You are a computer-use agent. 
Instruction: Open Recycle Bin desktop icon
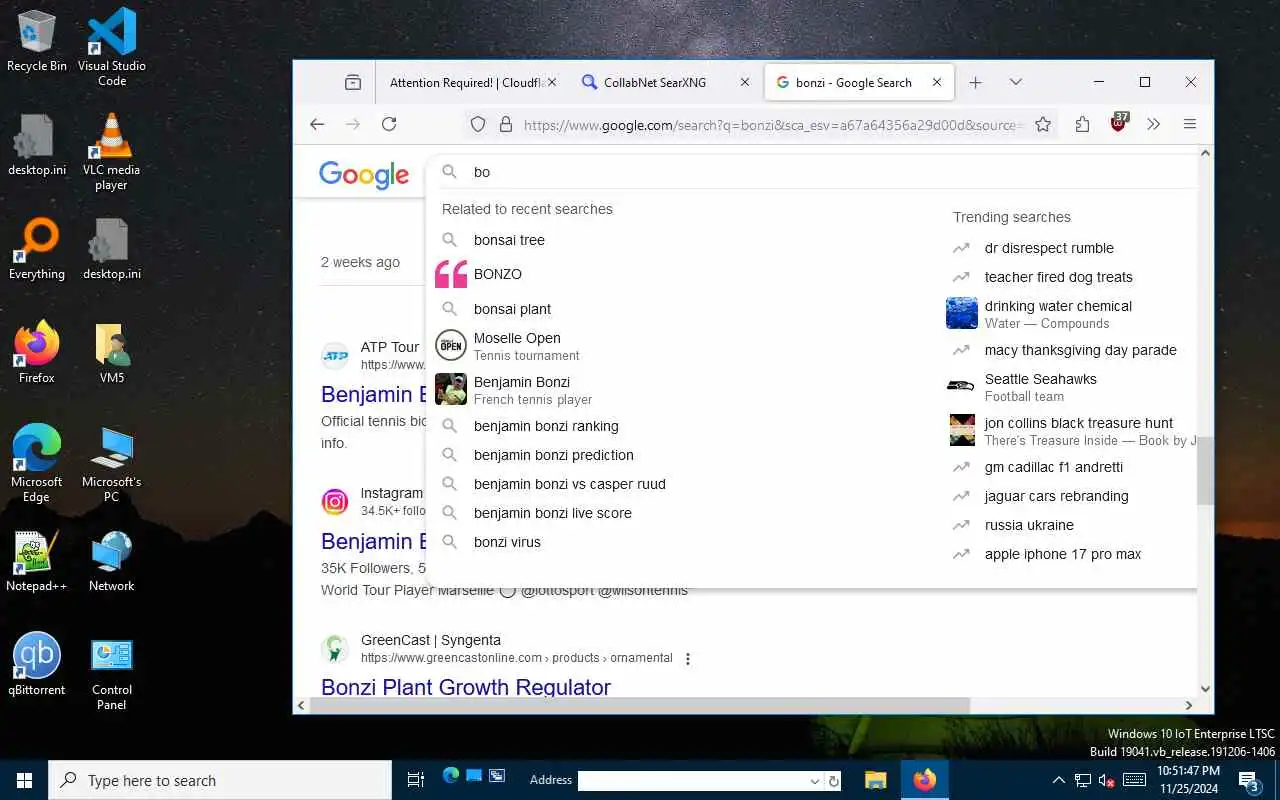[37, 42]
